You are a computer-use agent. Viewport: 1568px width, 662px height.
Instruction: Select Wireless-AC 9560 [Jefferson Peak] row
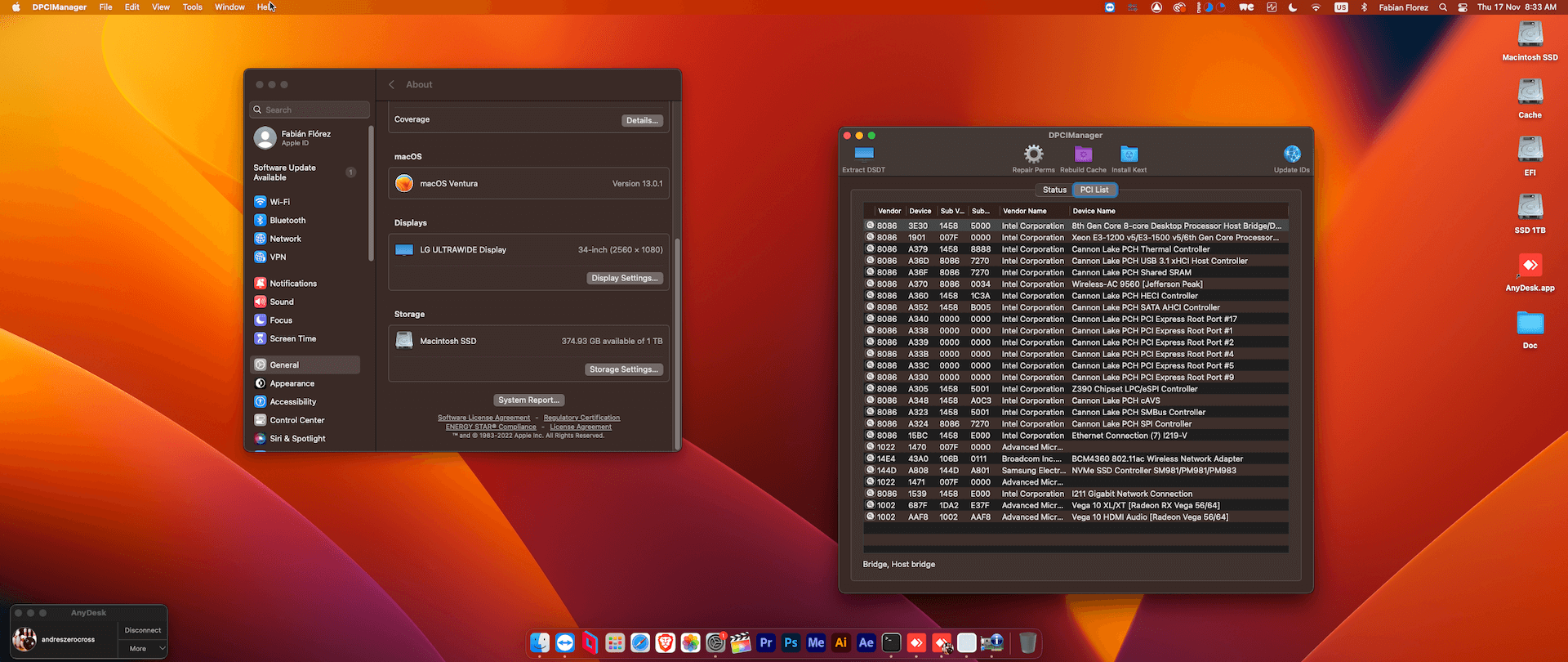[1076, 284]
